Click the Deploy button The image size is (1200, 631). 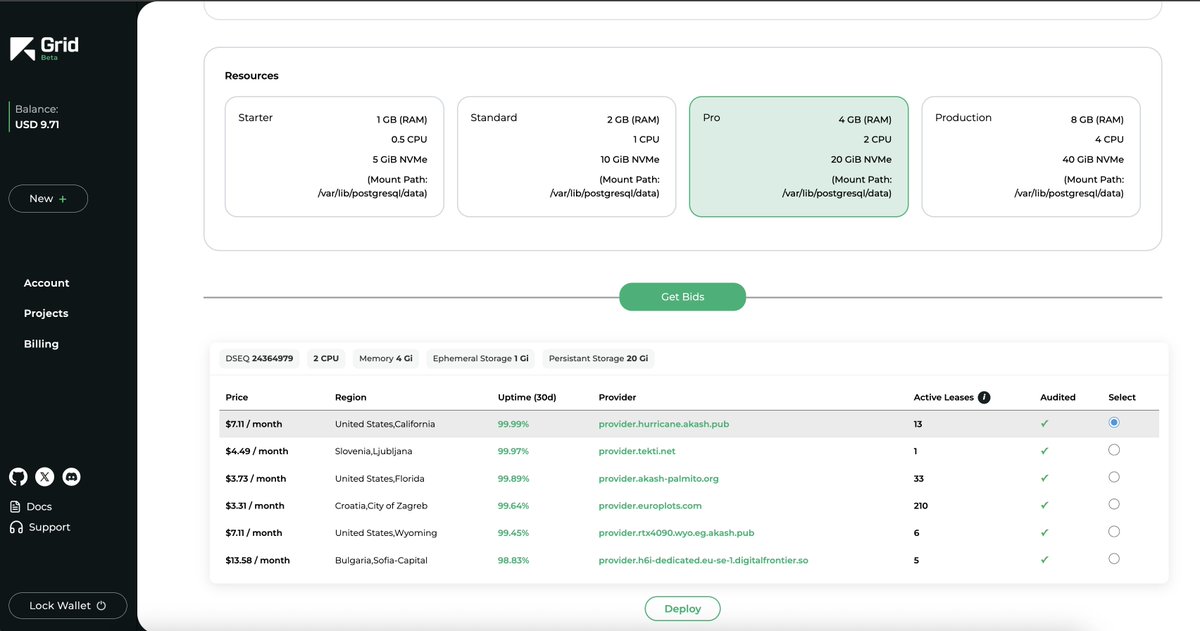683,608
